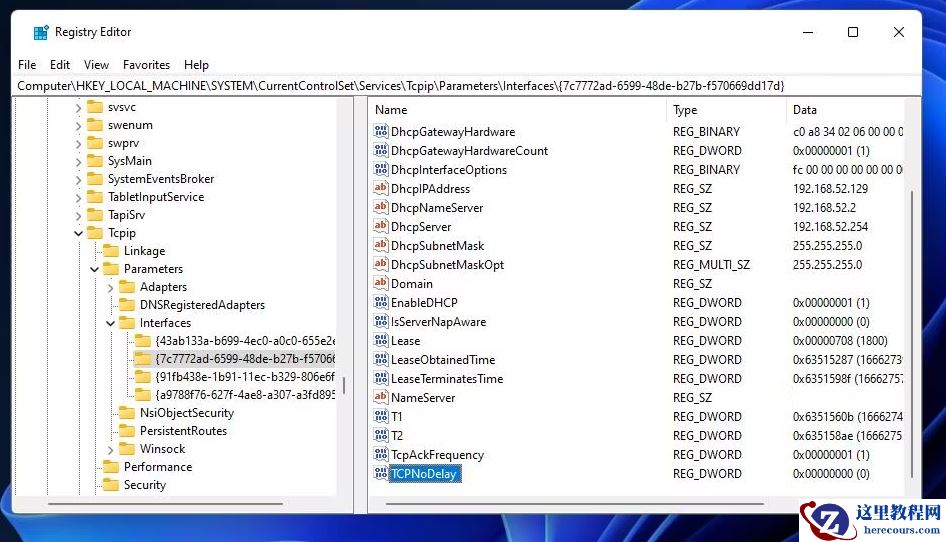Click the Lease DWORD value icon
Screen dimensions: 946x542
(381, 340)
